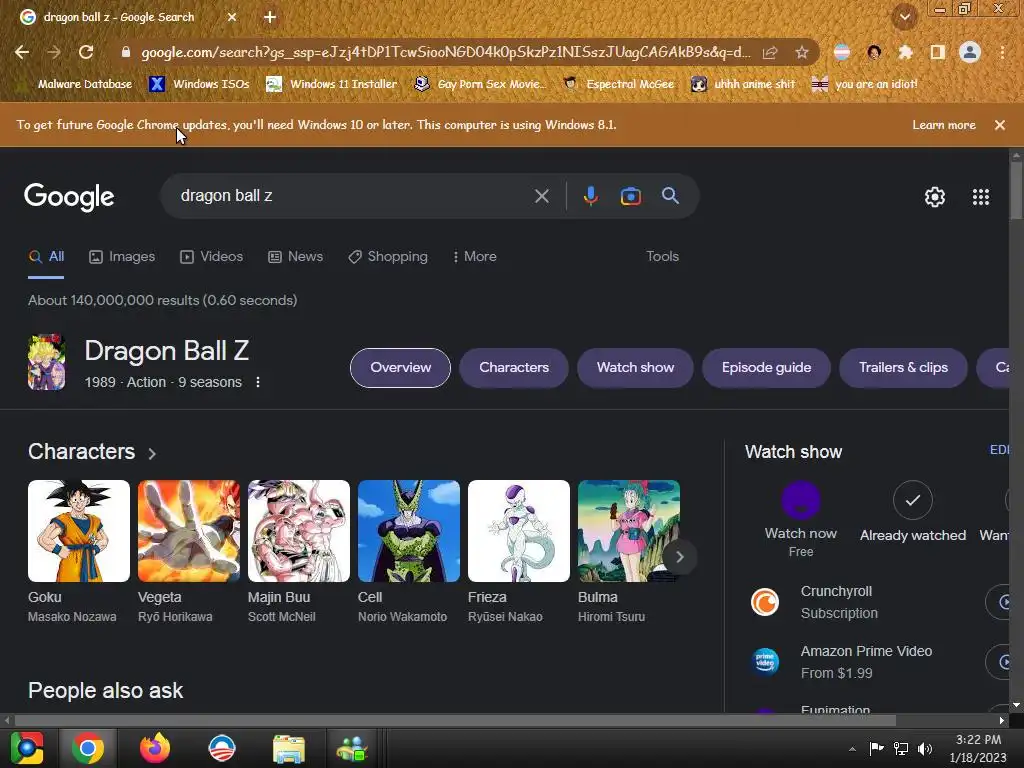Open File Explorer from the taskbar
This screenshot has width=1024, height=768.
pyautogui.click(x=289, y=748)
